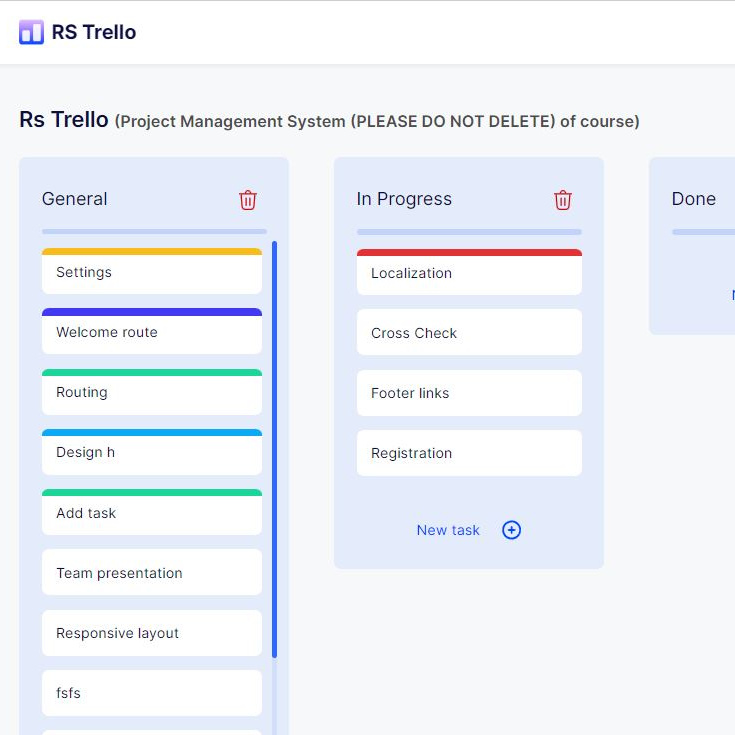
Task: Delete the General column with trash icon
Action: [x=248, y=200]
